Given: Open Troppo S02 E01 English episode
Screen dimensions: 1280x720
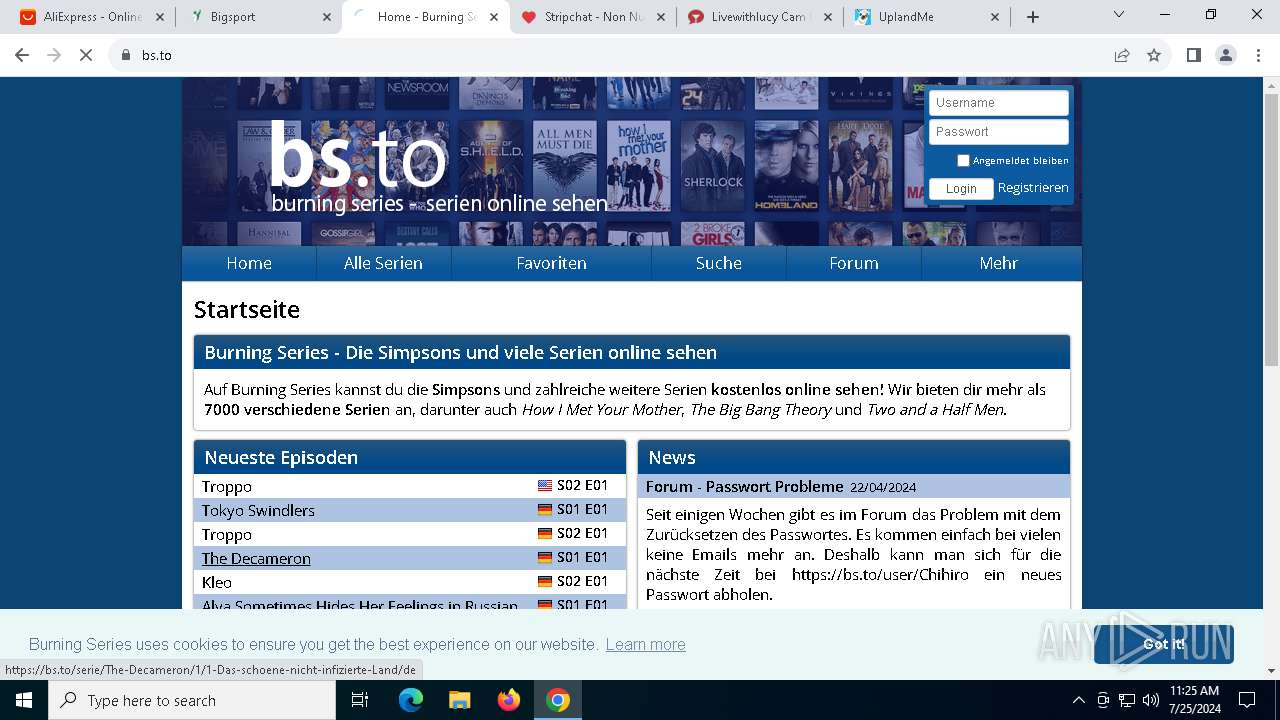Looking at the screenshot, I should pyautogui.click(x=410, y=486).
